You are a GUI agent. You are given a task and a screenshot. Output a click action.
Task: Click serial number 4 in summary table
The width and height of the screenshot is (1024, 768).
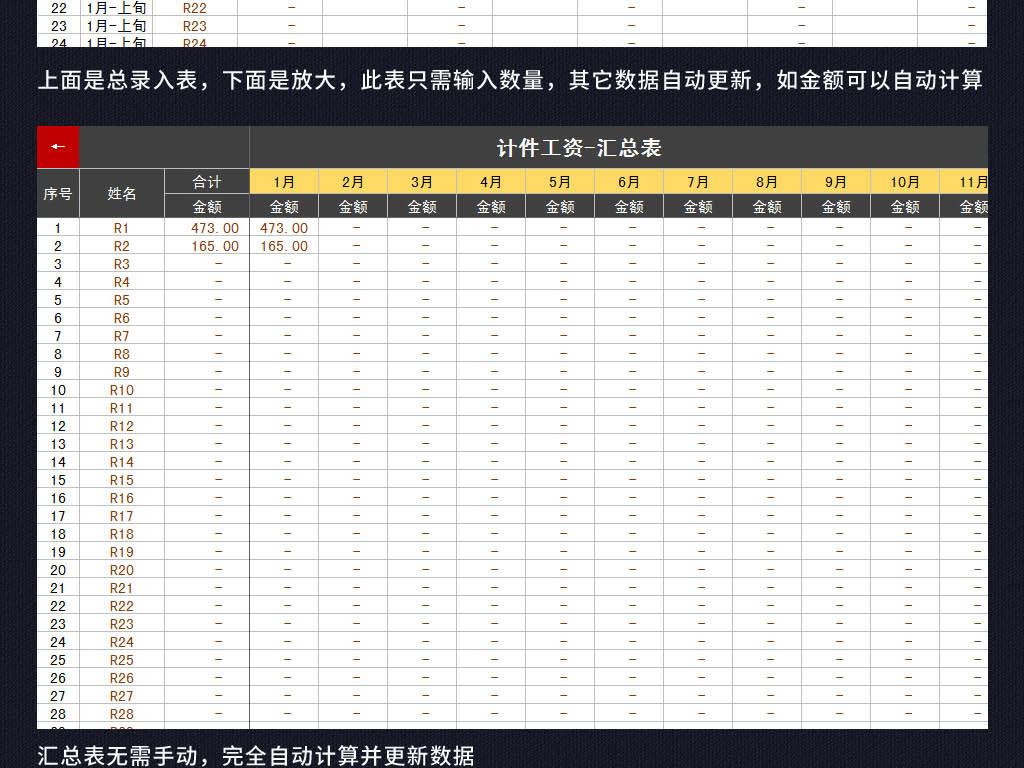[x=58, y=282]
